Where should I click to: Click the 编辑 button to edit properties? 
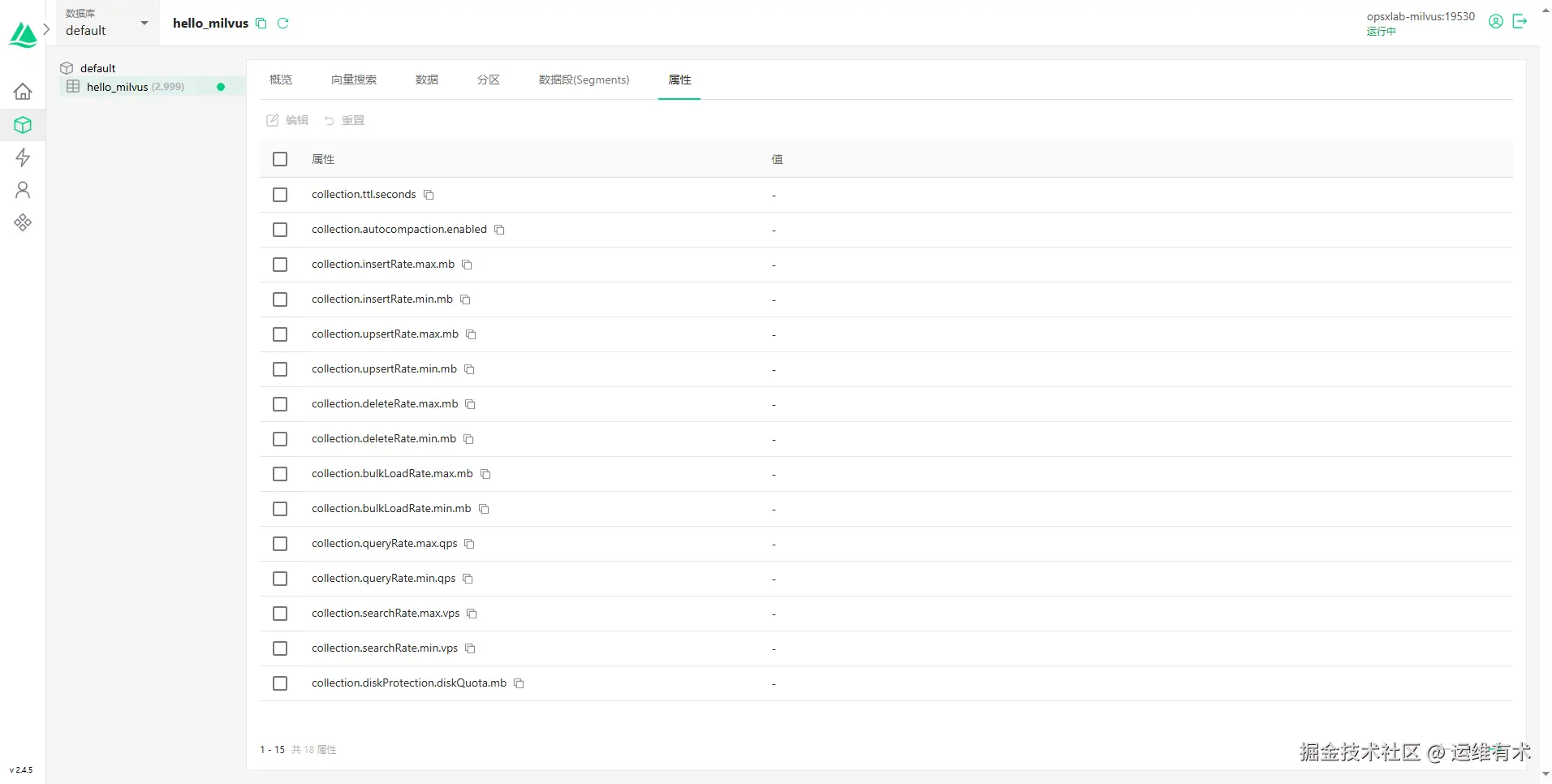(x=287, y=119)
